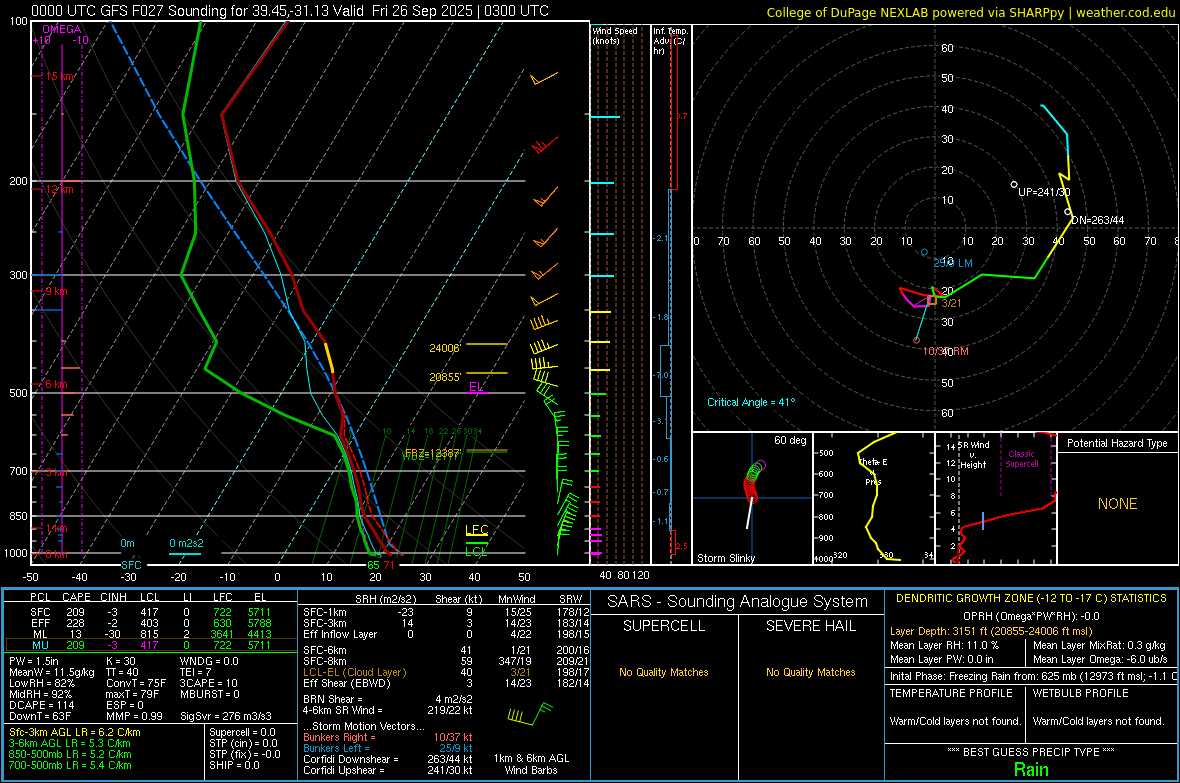This screenshot has width=1180, height=783.
Task: Select the ML parcel row
Action: (150, 634)
